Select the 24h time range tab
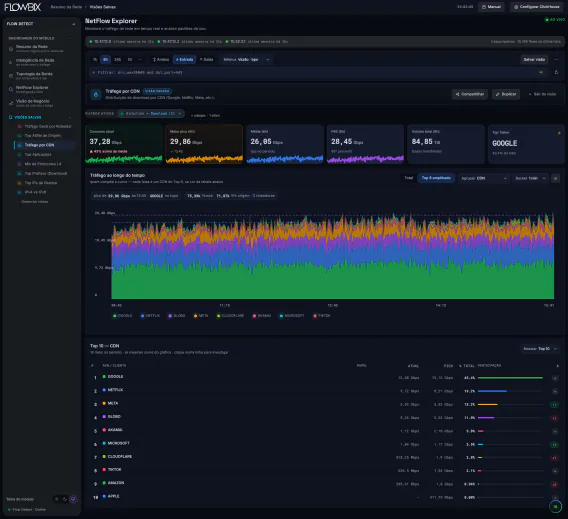Screen dimensions: 568x519 [x=117, y=59]
